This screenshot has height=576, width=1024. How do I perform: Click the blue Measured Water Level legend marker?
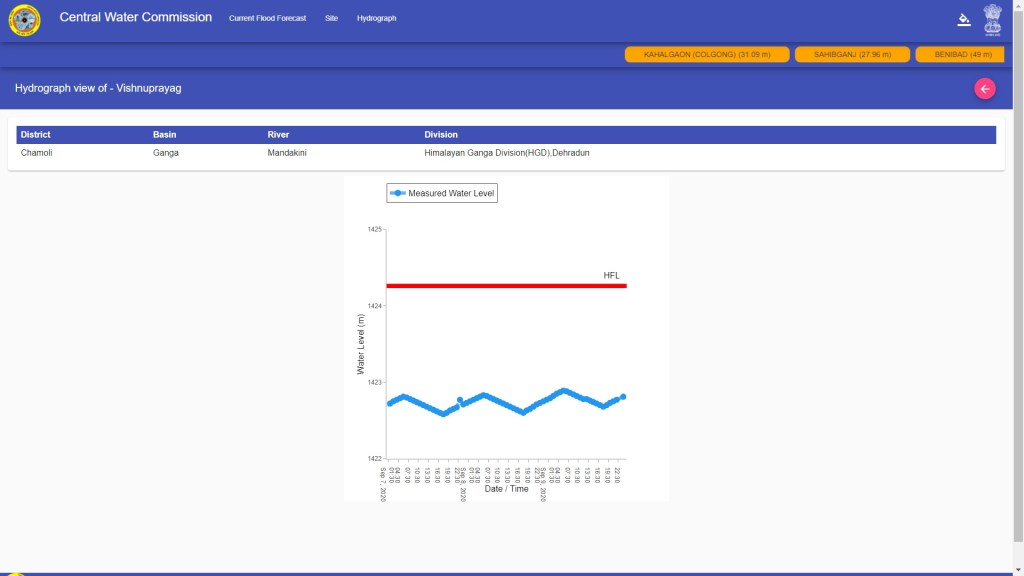(x=398, y=193)
